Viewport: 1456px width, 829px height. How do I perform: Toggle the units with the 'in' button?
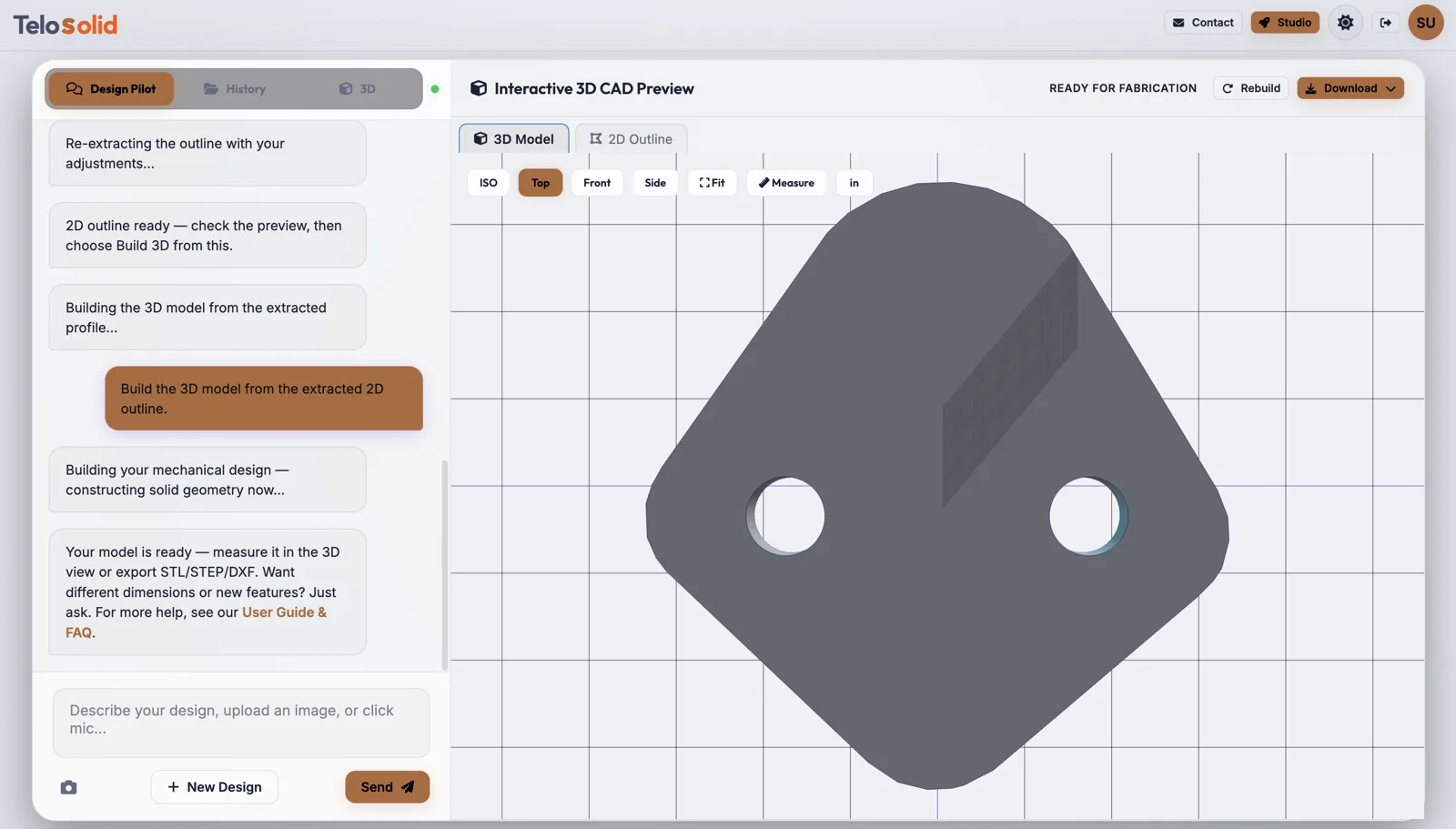(854, 183)
